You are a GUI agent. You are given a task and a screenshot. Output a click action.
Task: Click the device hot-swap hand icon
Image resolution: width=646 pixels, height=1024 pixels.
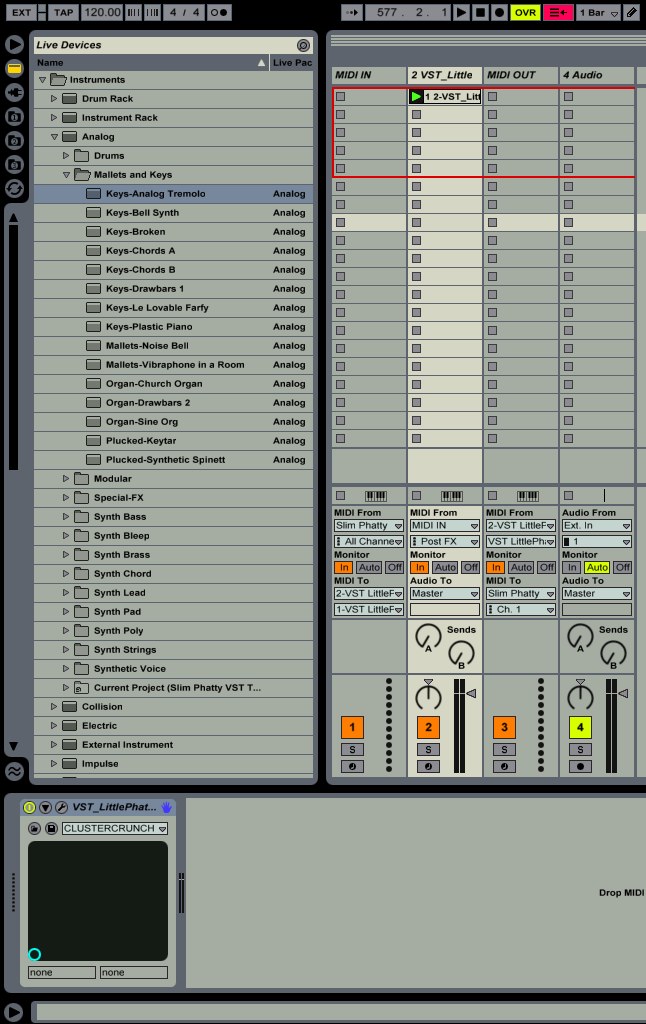pyautogui.click(x=167, y=807)
